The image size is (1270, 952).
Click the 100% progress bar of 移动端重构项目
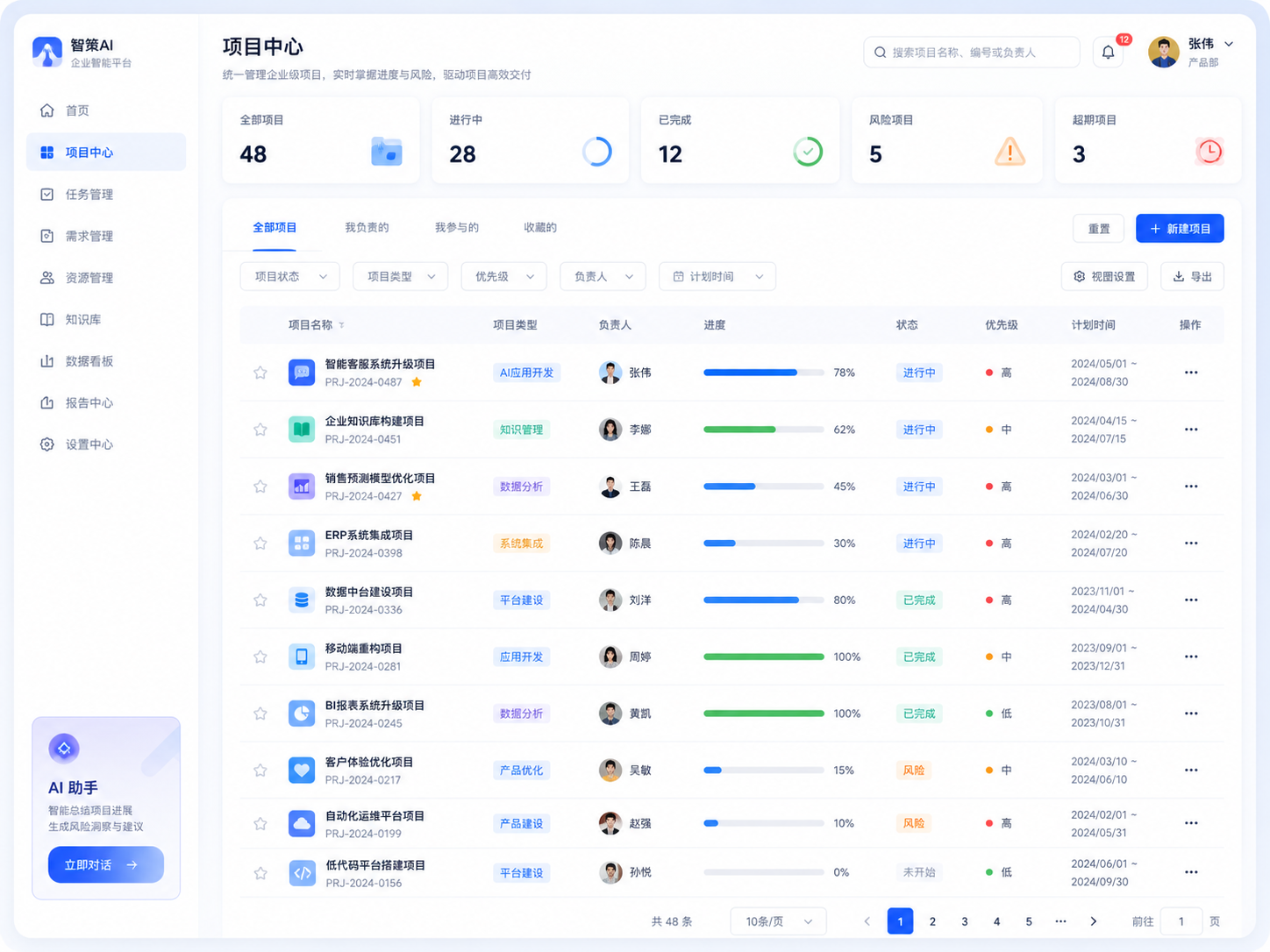[764, 657]
